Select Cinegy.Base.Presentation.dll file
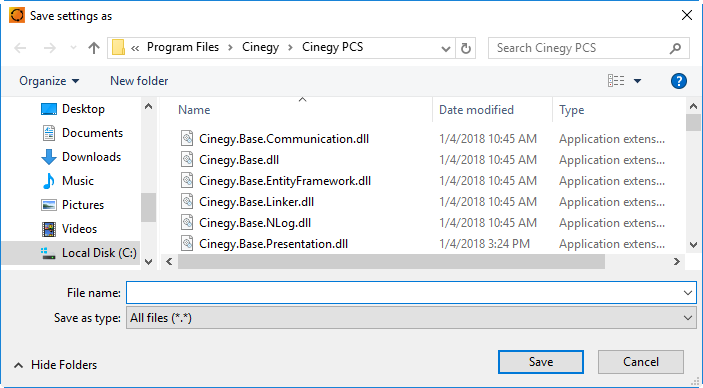The height and width of the screenshot is (388, 703). 273,244
